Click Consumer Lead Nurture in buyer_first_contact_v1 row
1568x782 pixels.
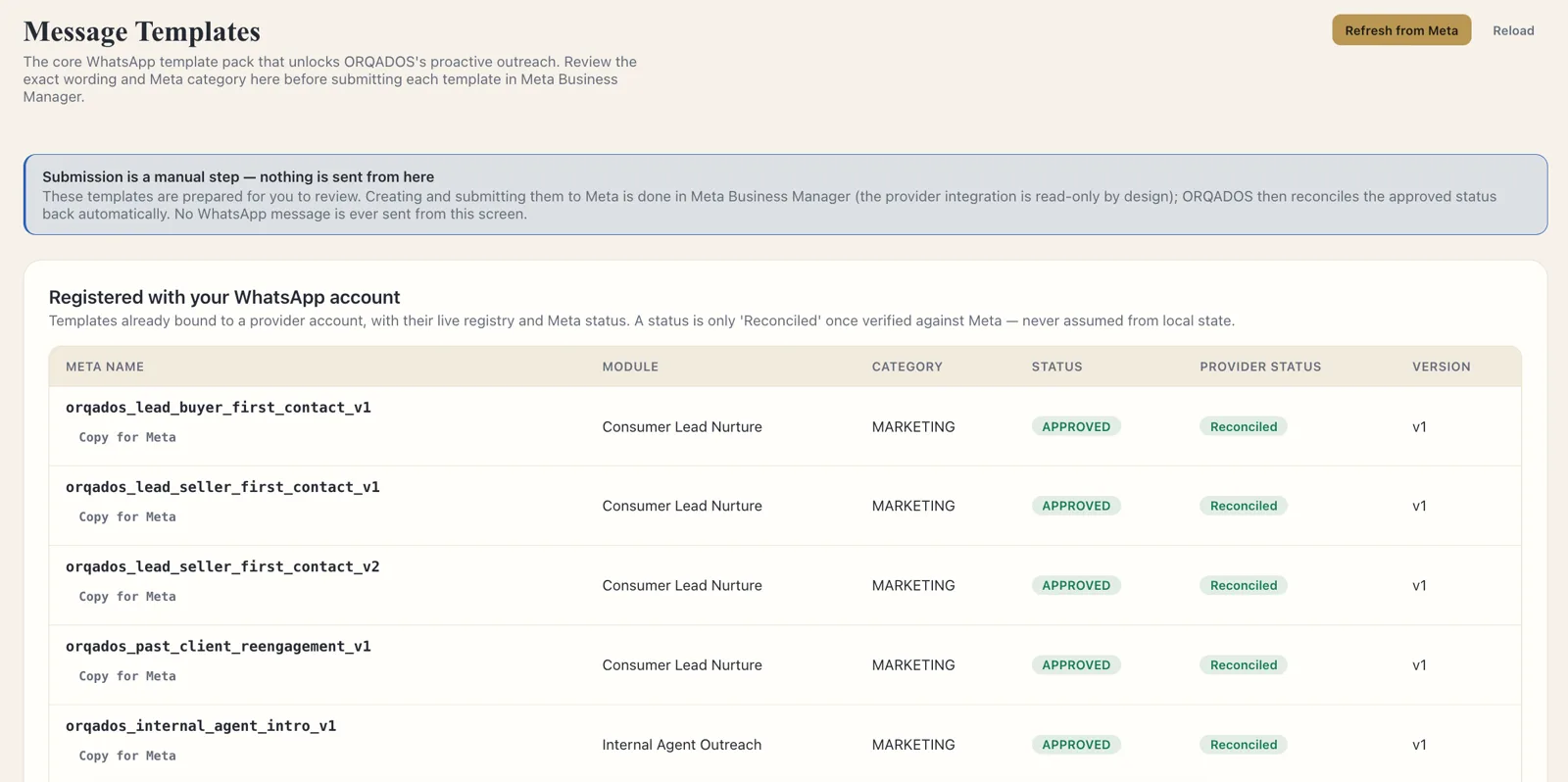tap(682, 426)
